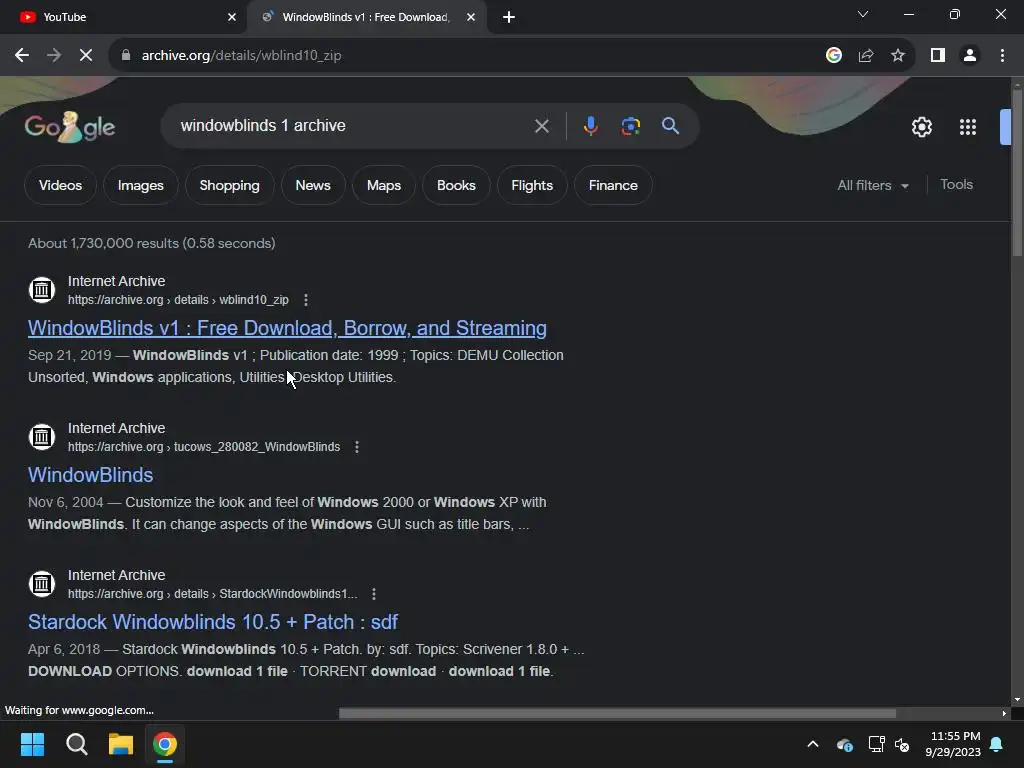
Task: Open more options for tucows_280082_WindowBlinds result
Action: (357, 447)
